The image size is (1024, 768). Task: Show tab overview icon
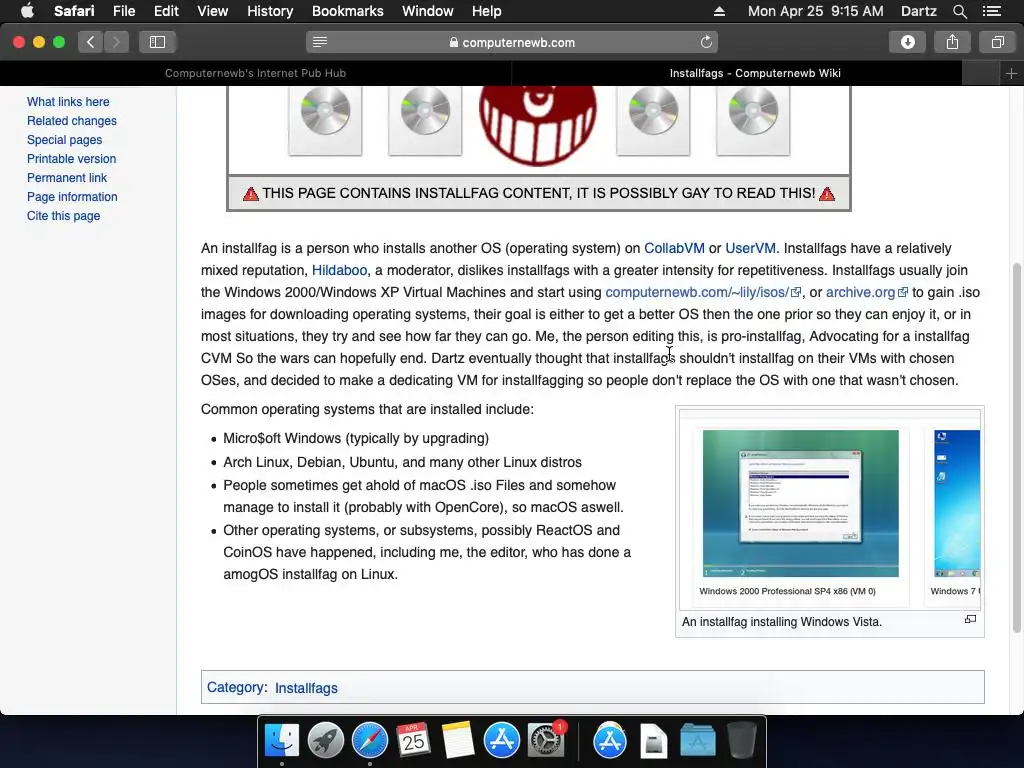point(997,42)
